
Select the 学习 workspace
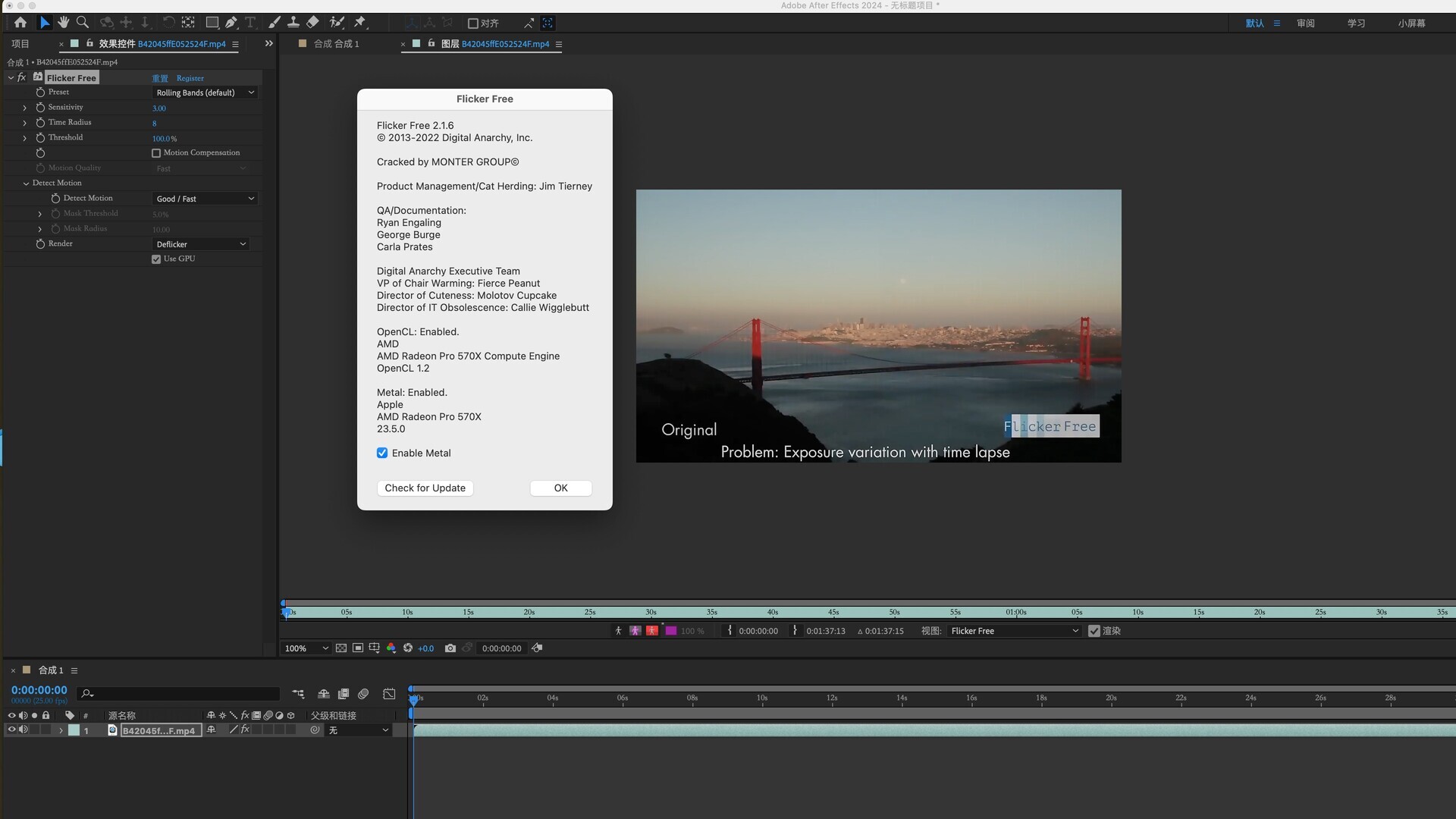[x=1356, y=24]
